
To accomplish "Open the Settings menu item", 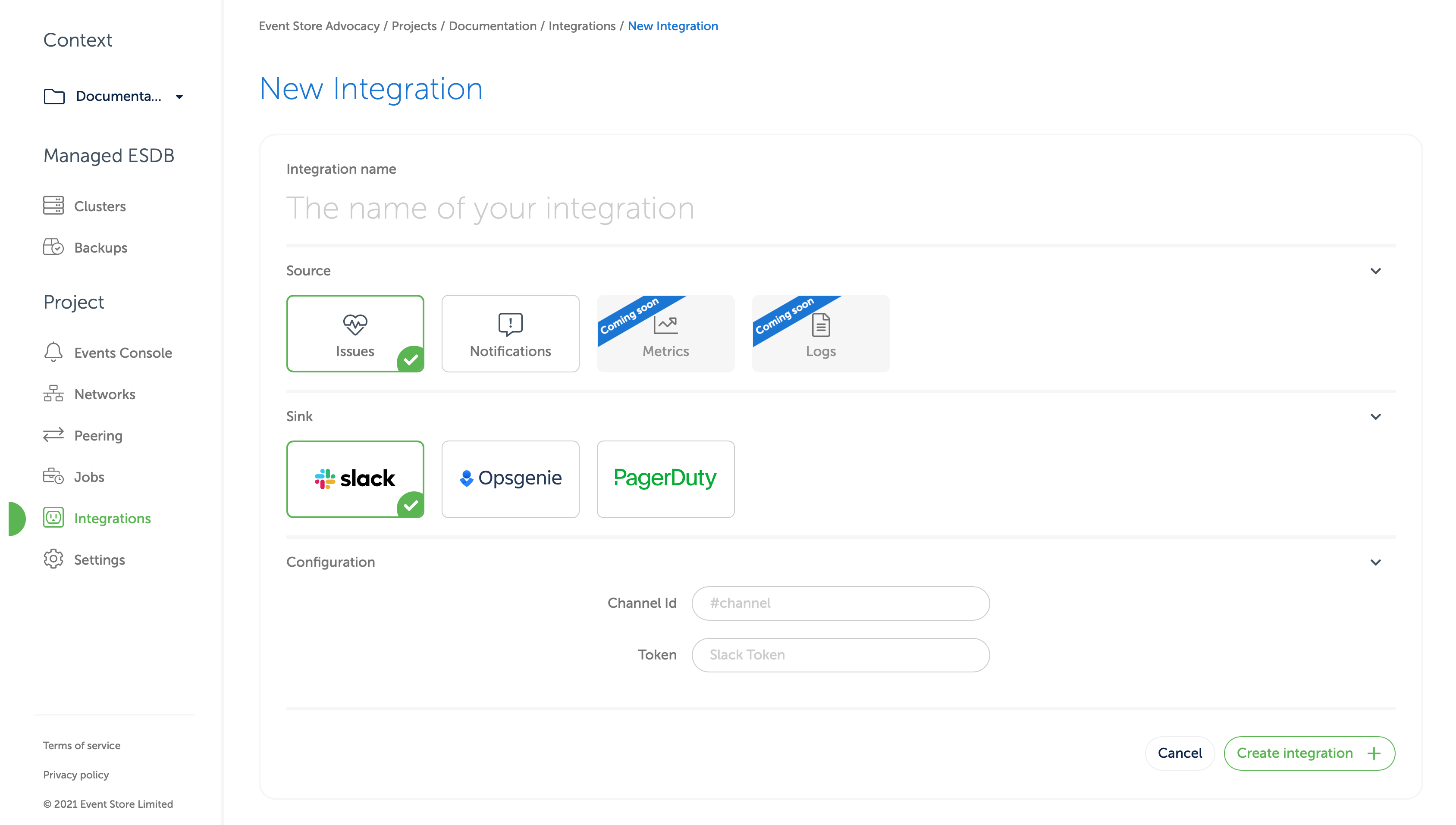I will [100, 559].
